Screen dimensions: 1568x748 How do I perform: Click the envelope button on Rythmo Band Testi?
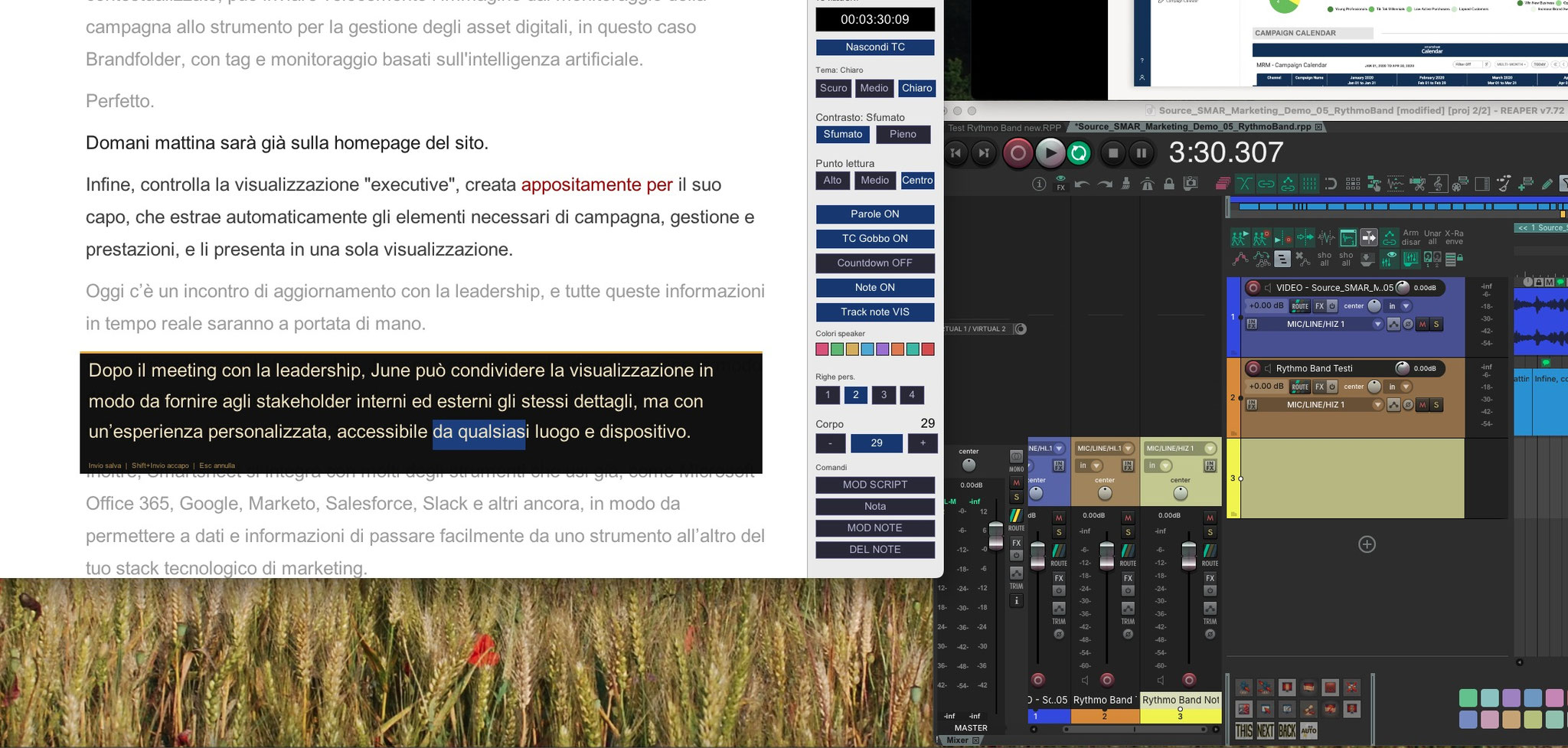pos(1393,405)
